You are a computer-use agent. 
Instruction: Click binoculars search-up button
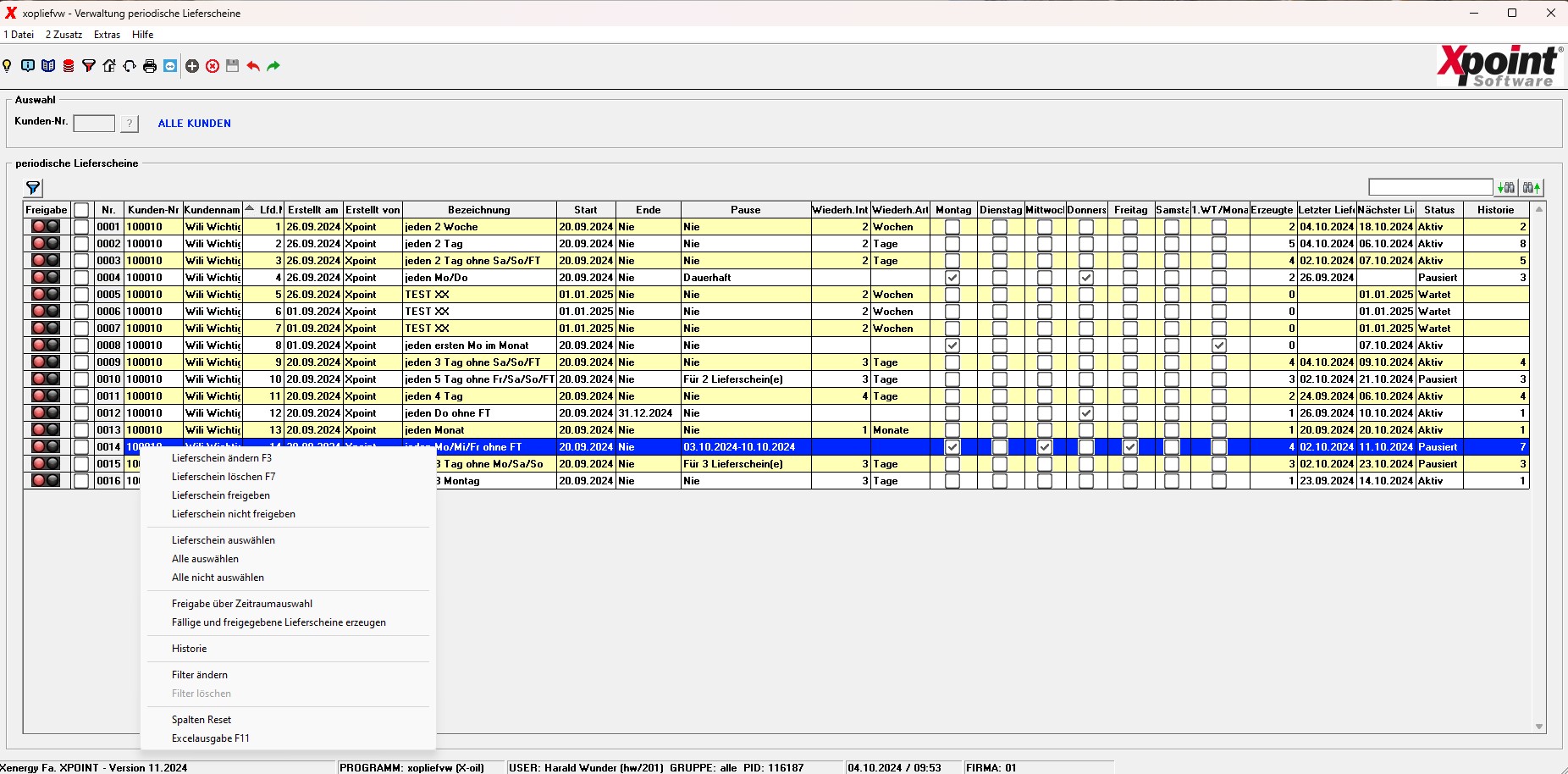[x=1532, y=187]
